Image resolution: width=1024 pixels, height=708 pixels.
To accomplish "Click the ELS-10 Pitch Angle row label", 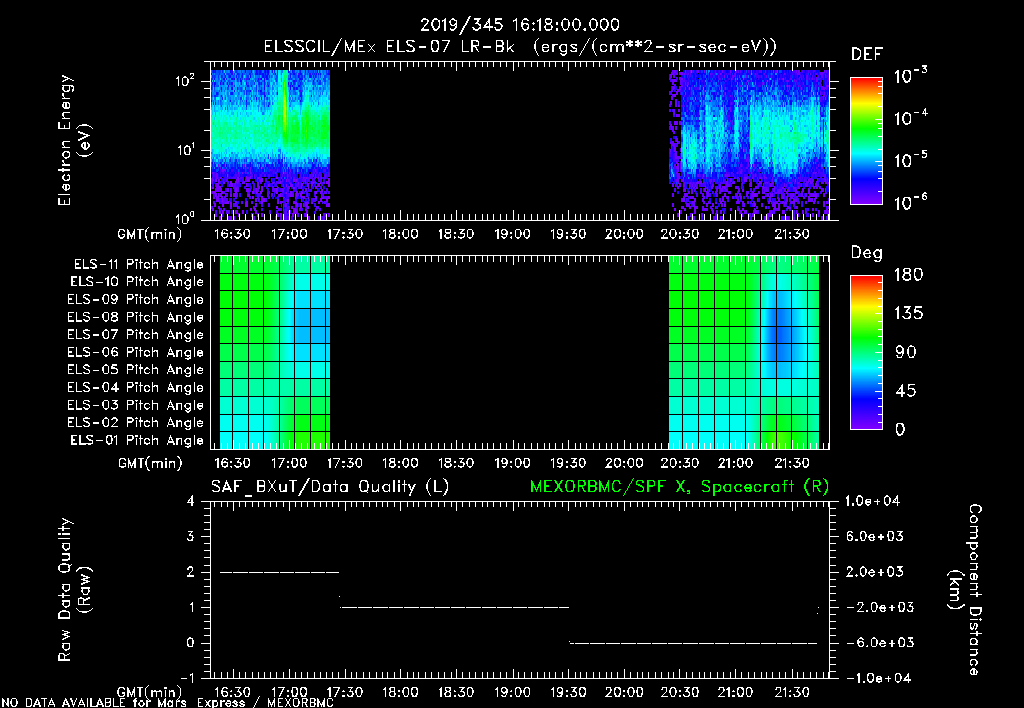I will click(137, 282).
